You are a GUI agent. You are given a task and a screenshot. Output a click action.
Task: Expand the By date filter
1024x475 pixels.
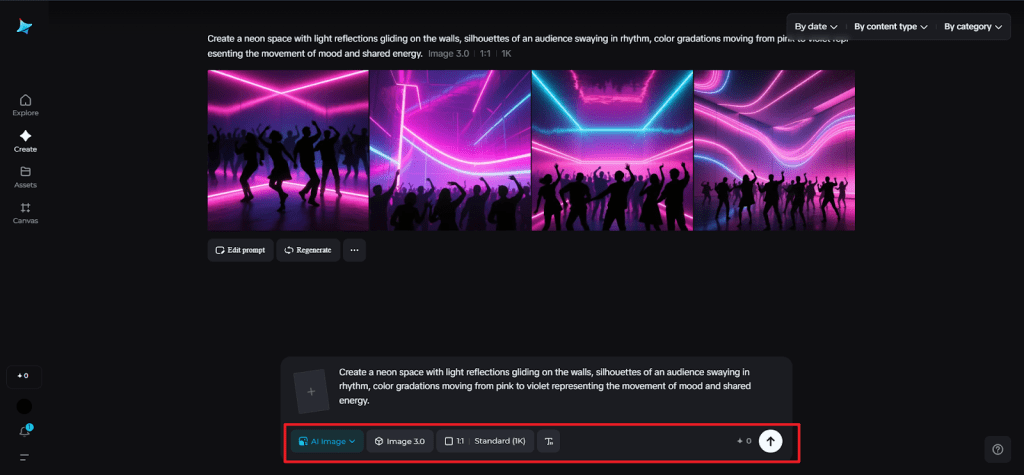[816, 27]
